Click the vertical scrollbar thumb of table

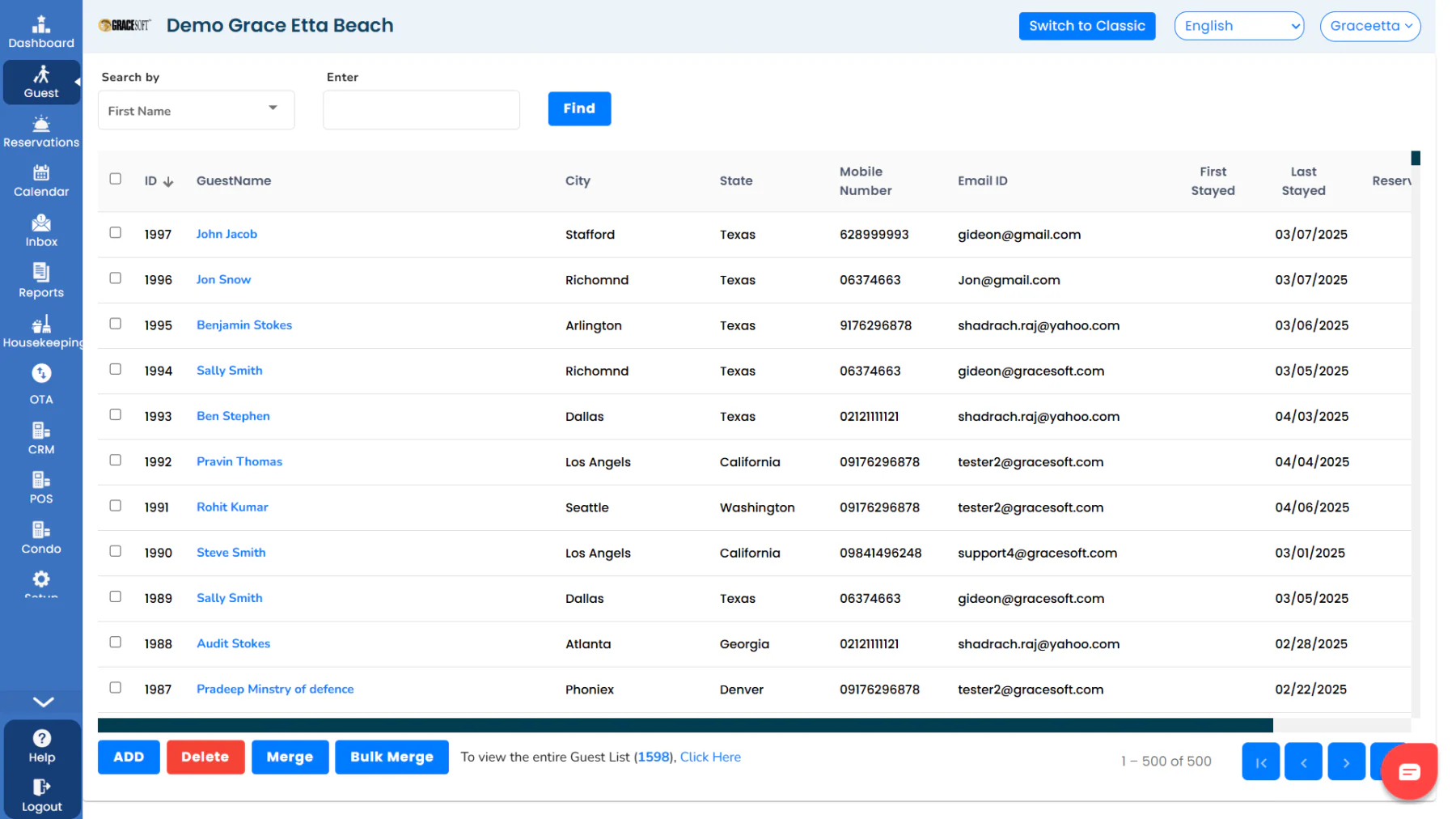1416,158
